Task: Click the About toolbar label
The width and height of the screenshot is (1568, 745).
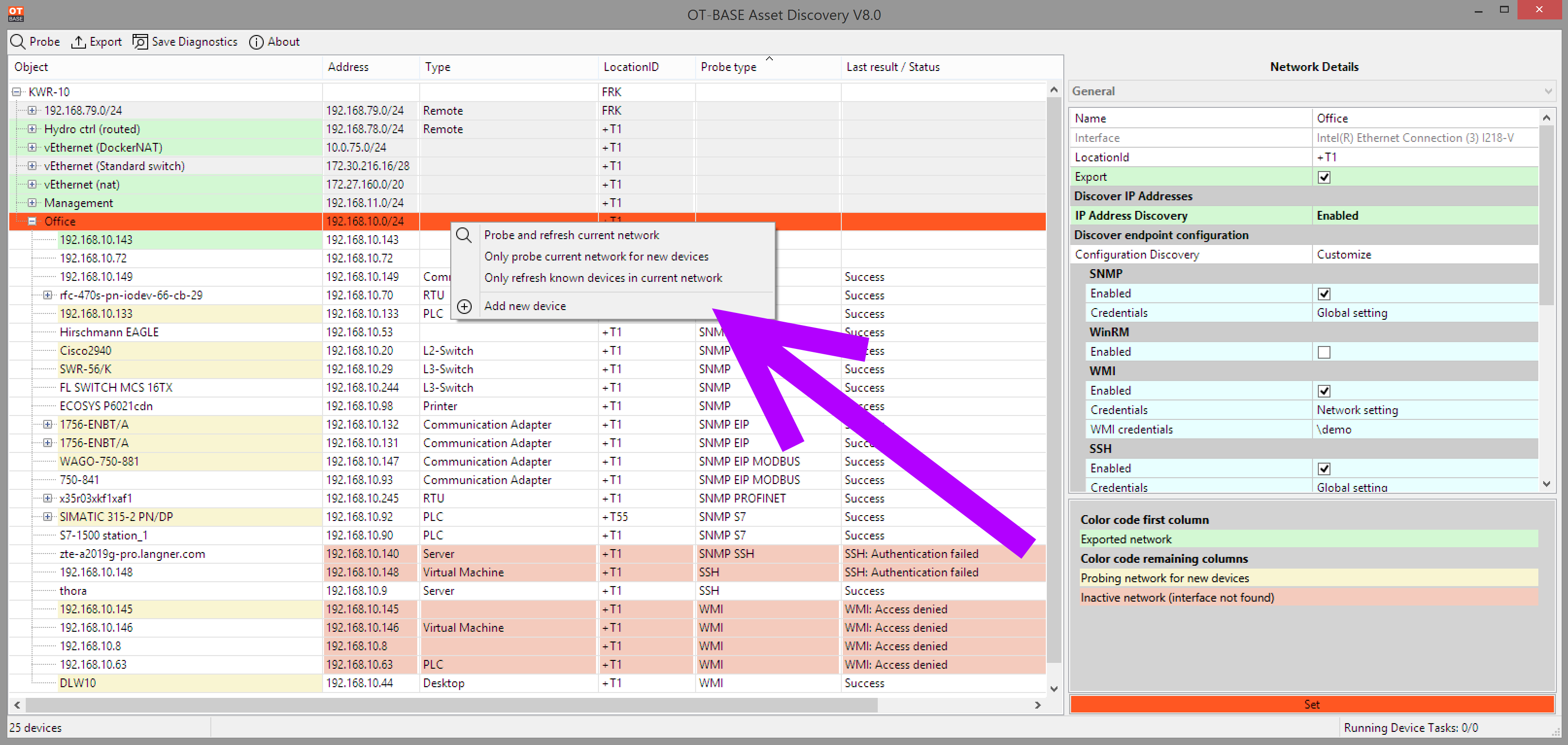Action: click(x=284, y=41)
